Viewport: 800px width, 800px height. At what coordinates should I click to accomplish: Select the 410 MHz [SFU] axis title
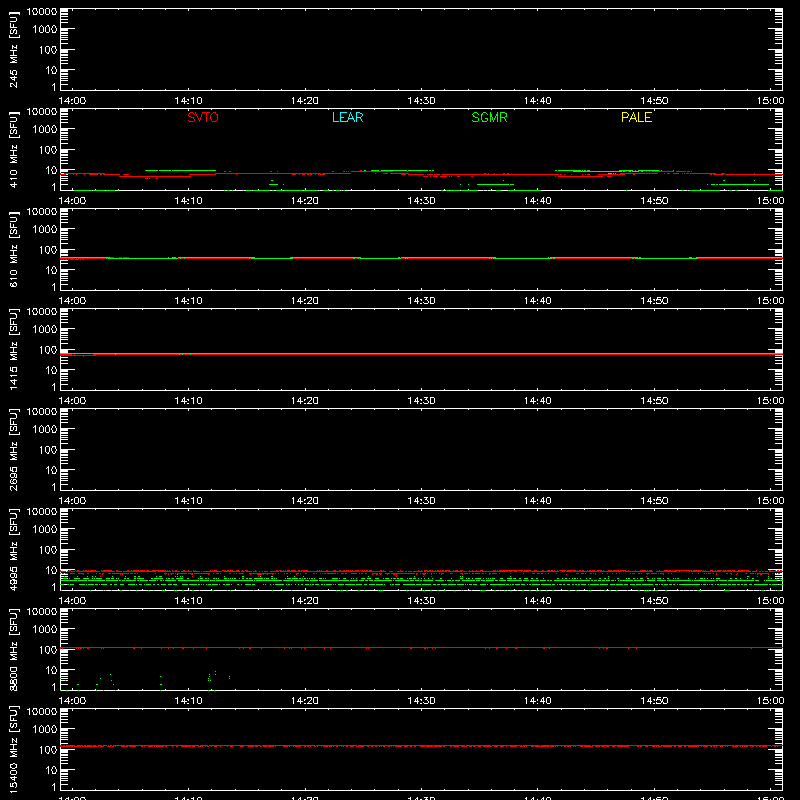pos(14,149)
